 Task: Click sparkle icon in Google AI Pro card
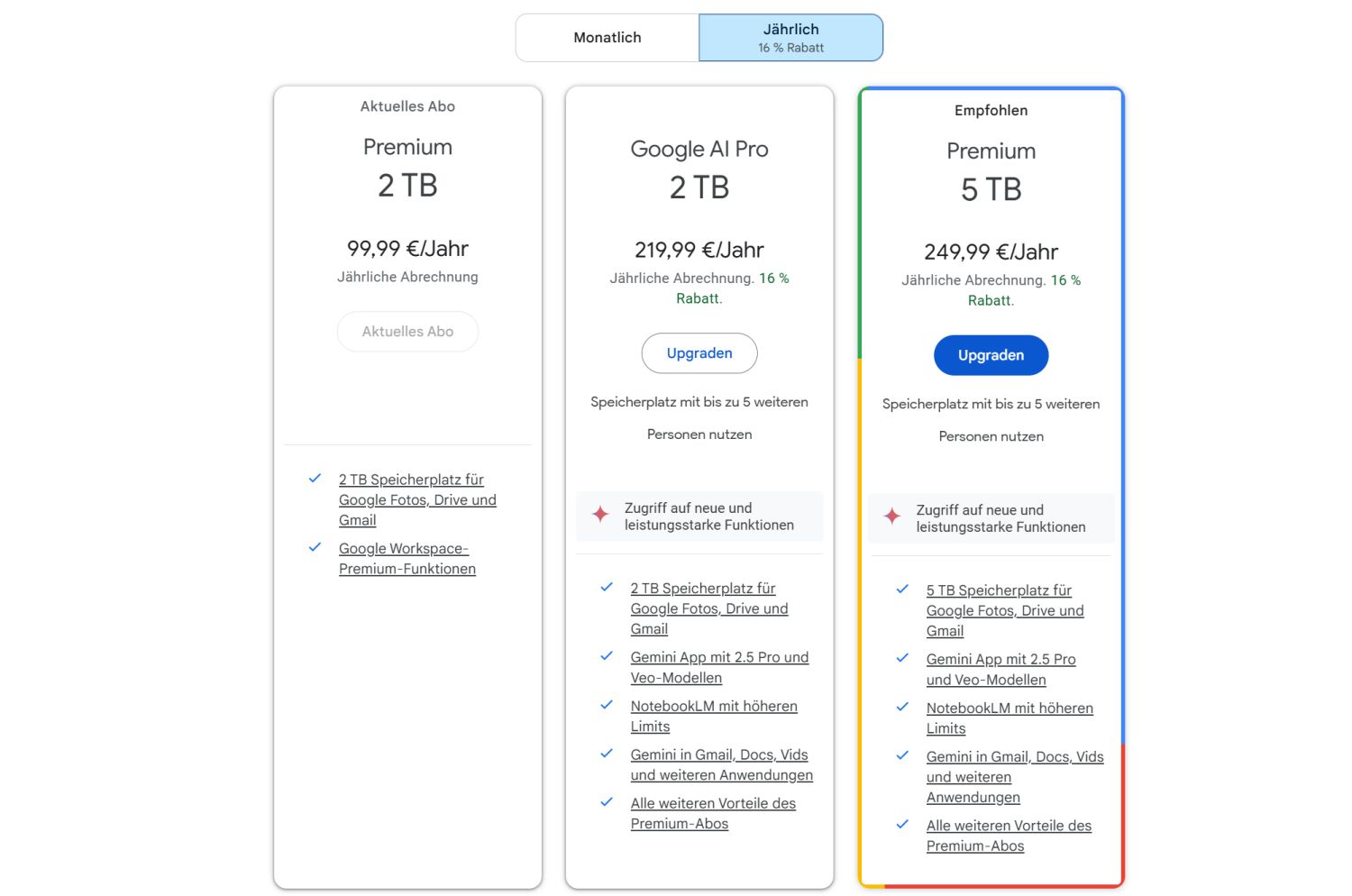(x=600, y=515)
